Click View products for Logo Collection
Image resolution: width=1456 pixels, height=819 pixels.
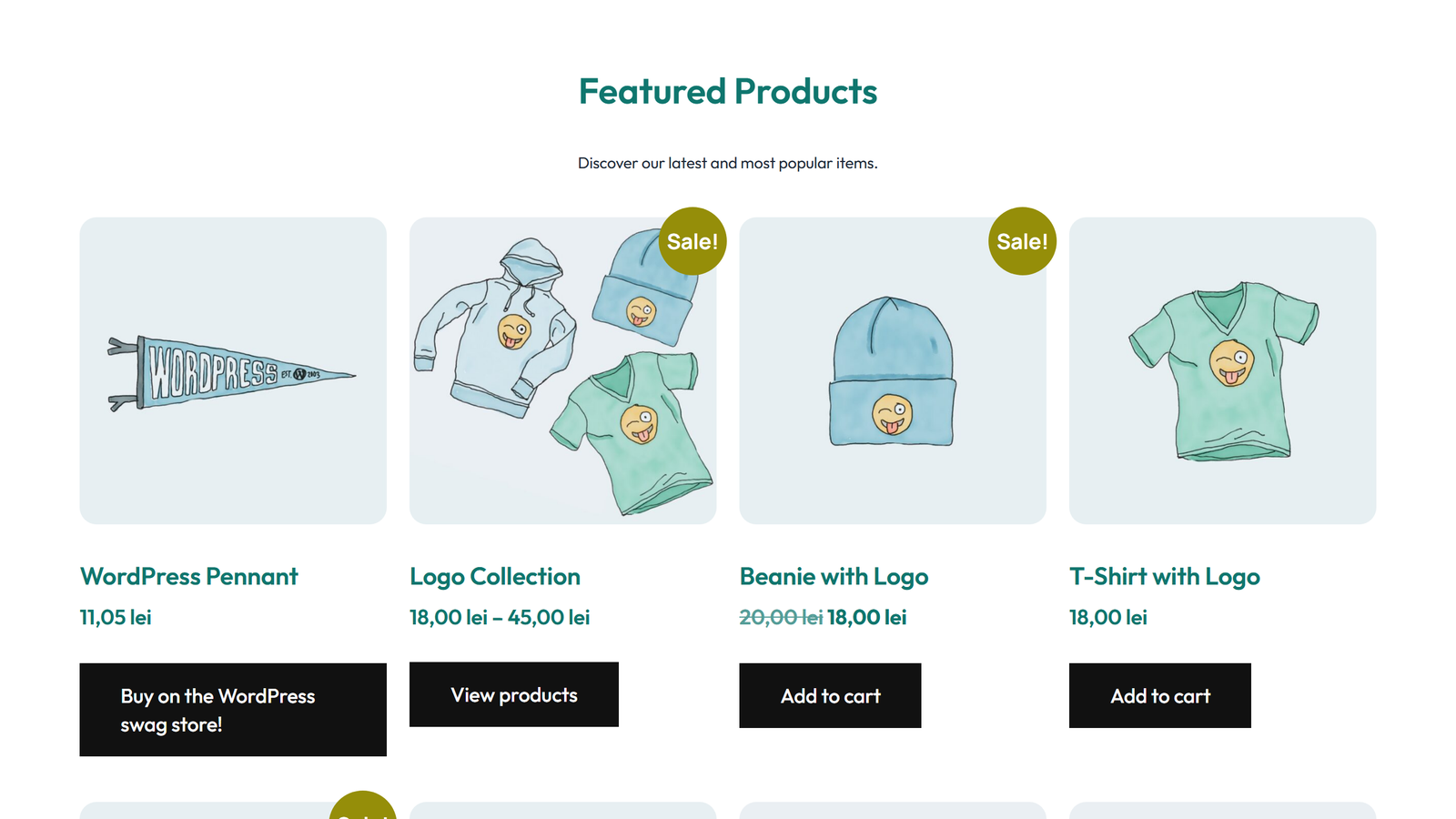click(x=513, y=694)
